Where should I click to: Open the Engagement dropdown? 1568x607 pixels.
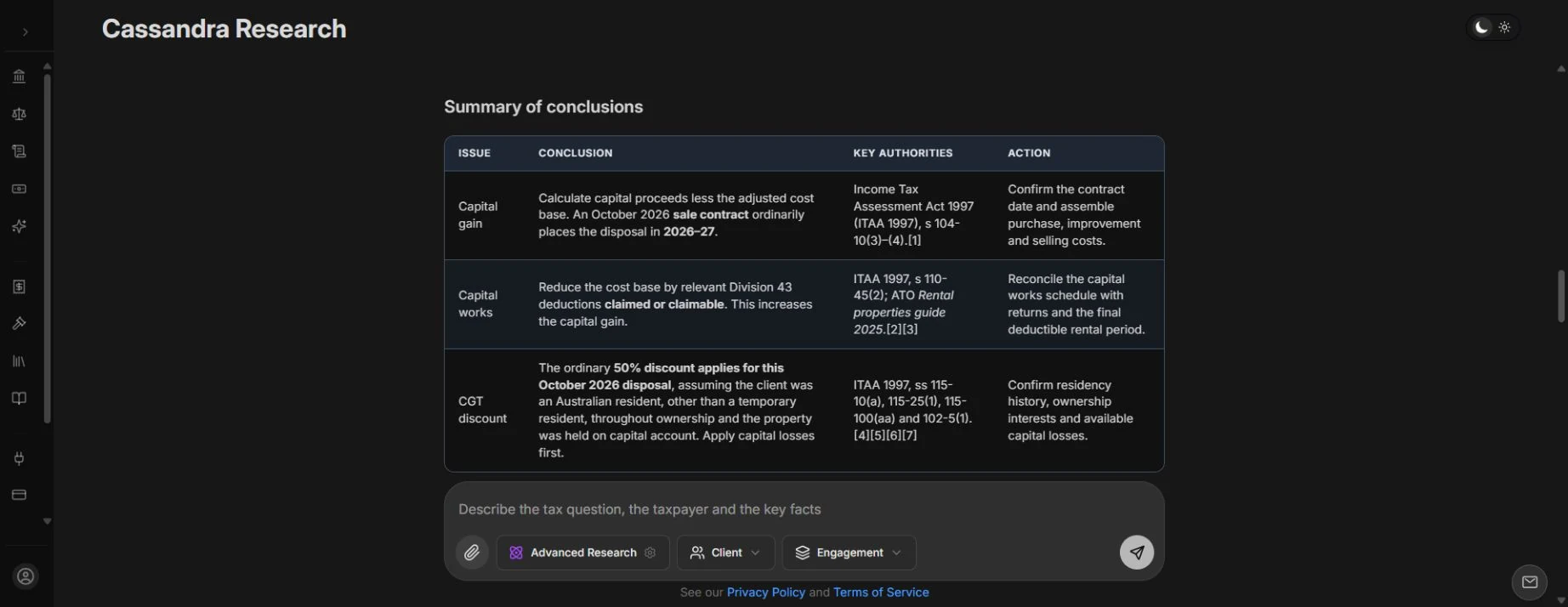(849, 553)
